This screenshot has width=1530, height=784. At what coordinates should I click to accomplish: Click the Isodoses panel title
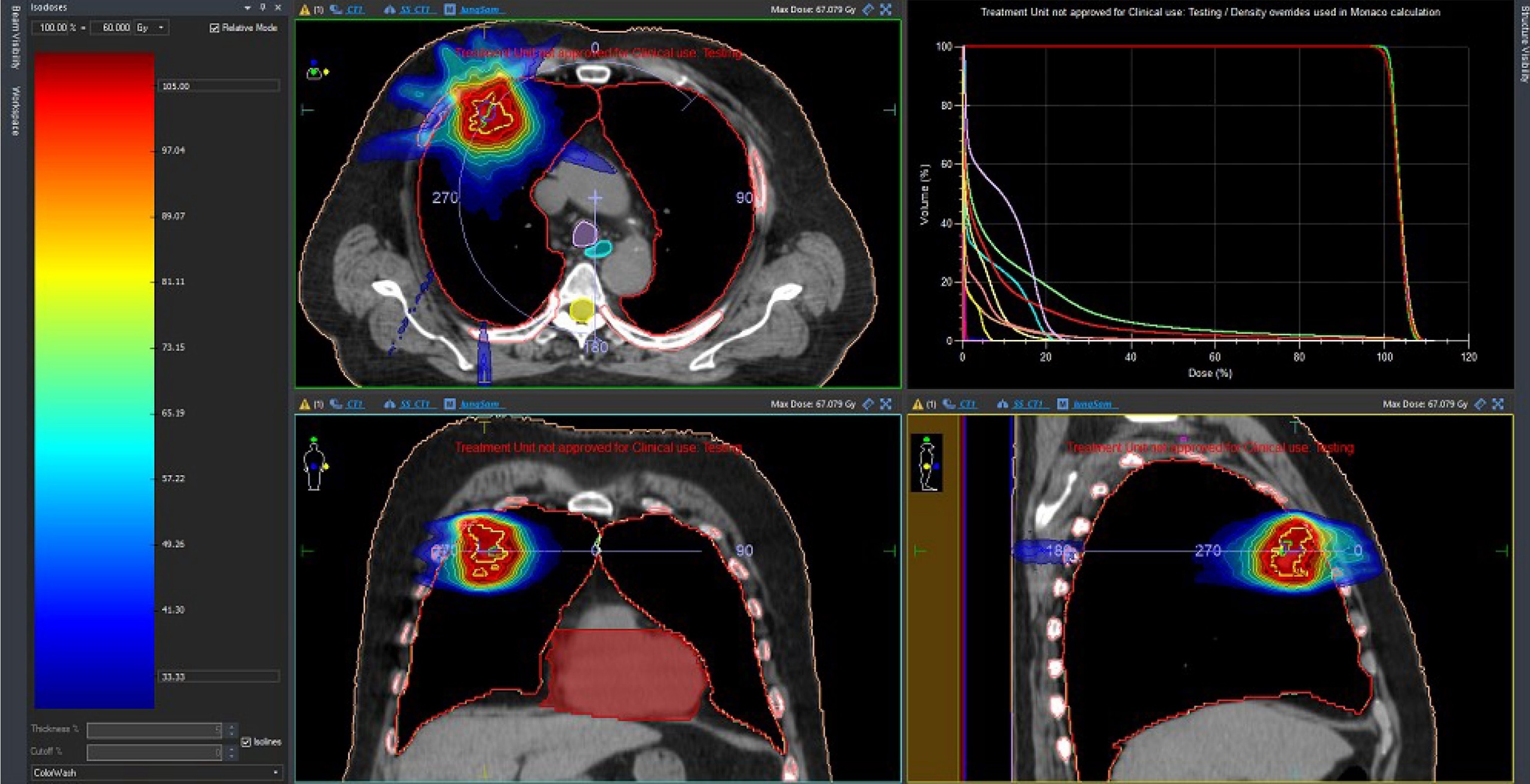[49, 8]
